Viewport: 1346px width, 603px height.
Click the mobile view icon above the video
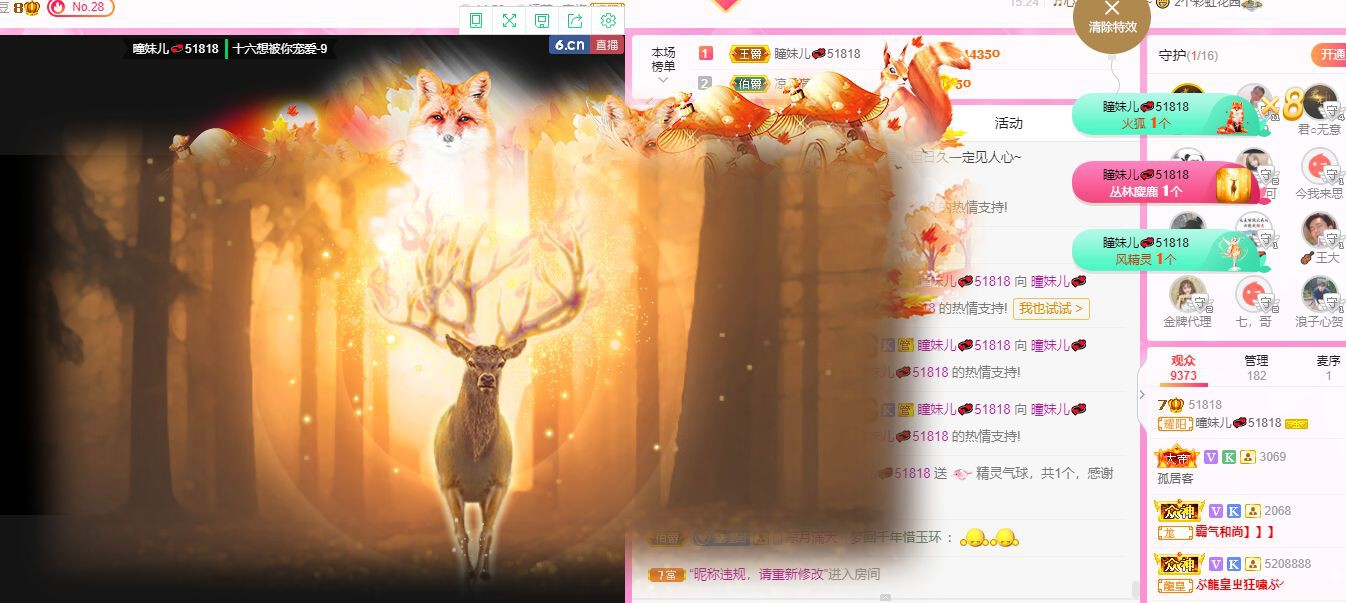476,20
